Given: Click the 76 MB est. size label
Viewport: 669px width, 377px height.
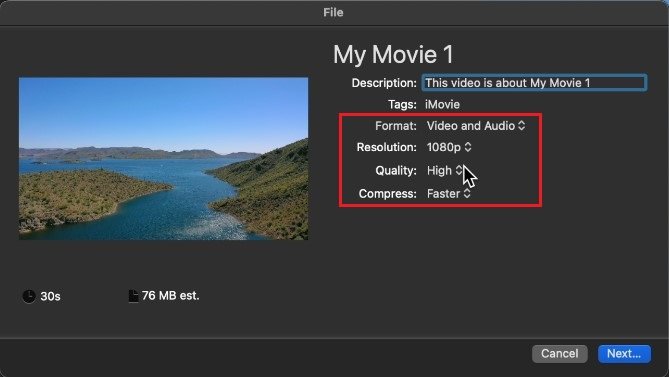Looking at the screenshot, I should pos(171,296).
